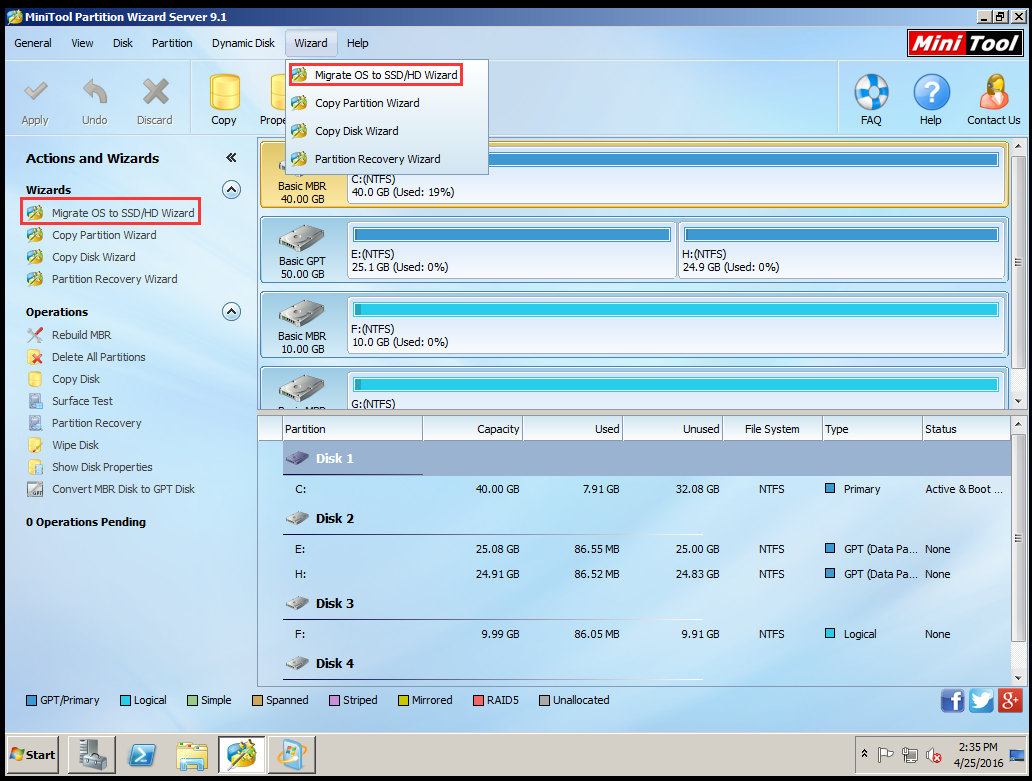
Task: Sort by the Status column header
Action: tap(966, 429)
